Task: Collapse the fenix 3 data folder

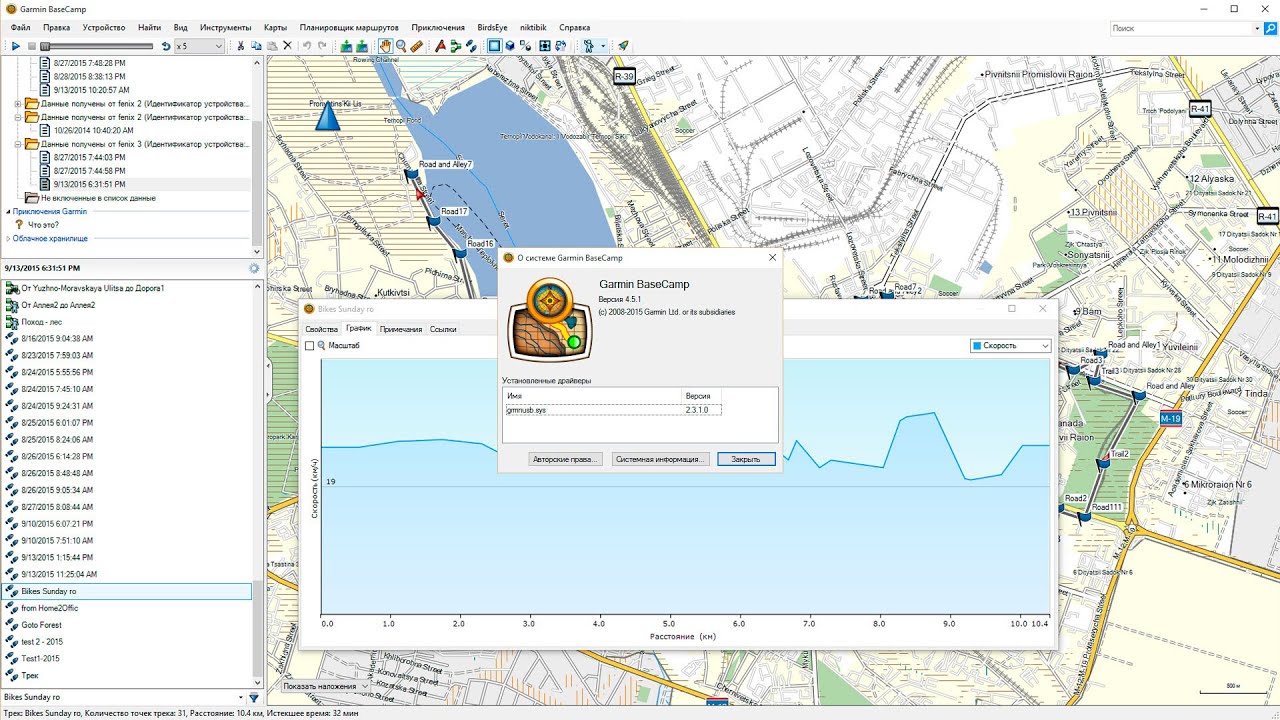Action: coord(18,144)
